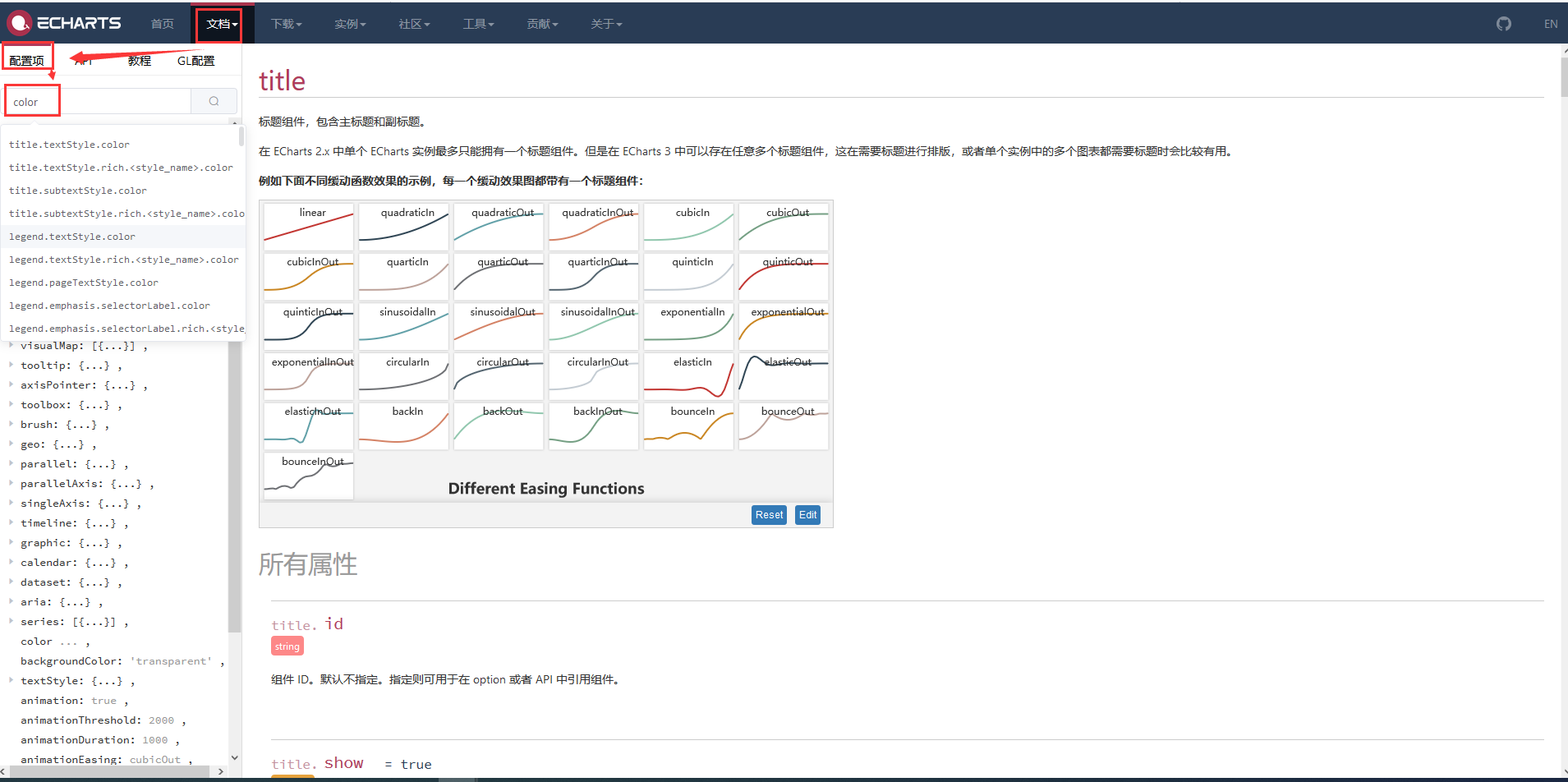Expand the timeline tree node
The image size is (1568, 782).
click(11, 522)
